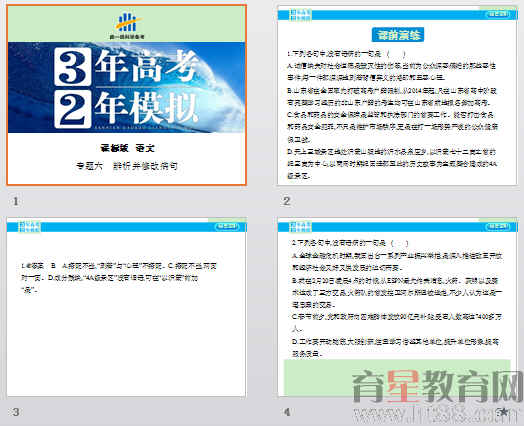Click the slide number 3 label

click(15, 412)
